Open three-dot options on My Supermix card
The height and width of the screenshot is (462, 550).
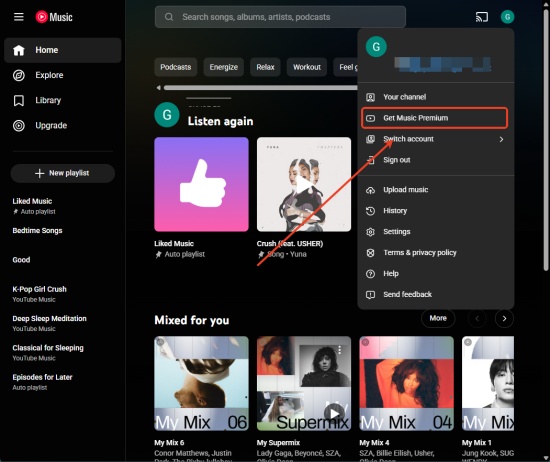coord(340,349)
